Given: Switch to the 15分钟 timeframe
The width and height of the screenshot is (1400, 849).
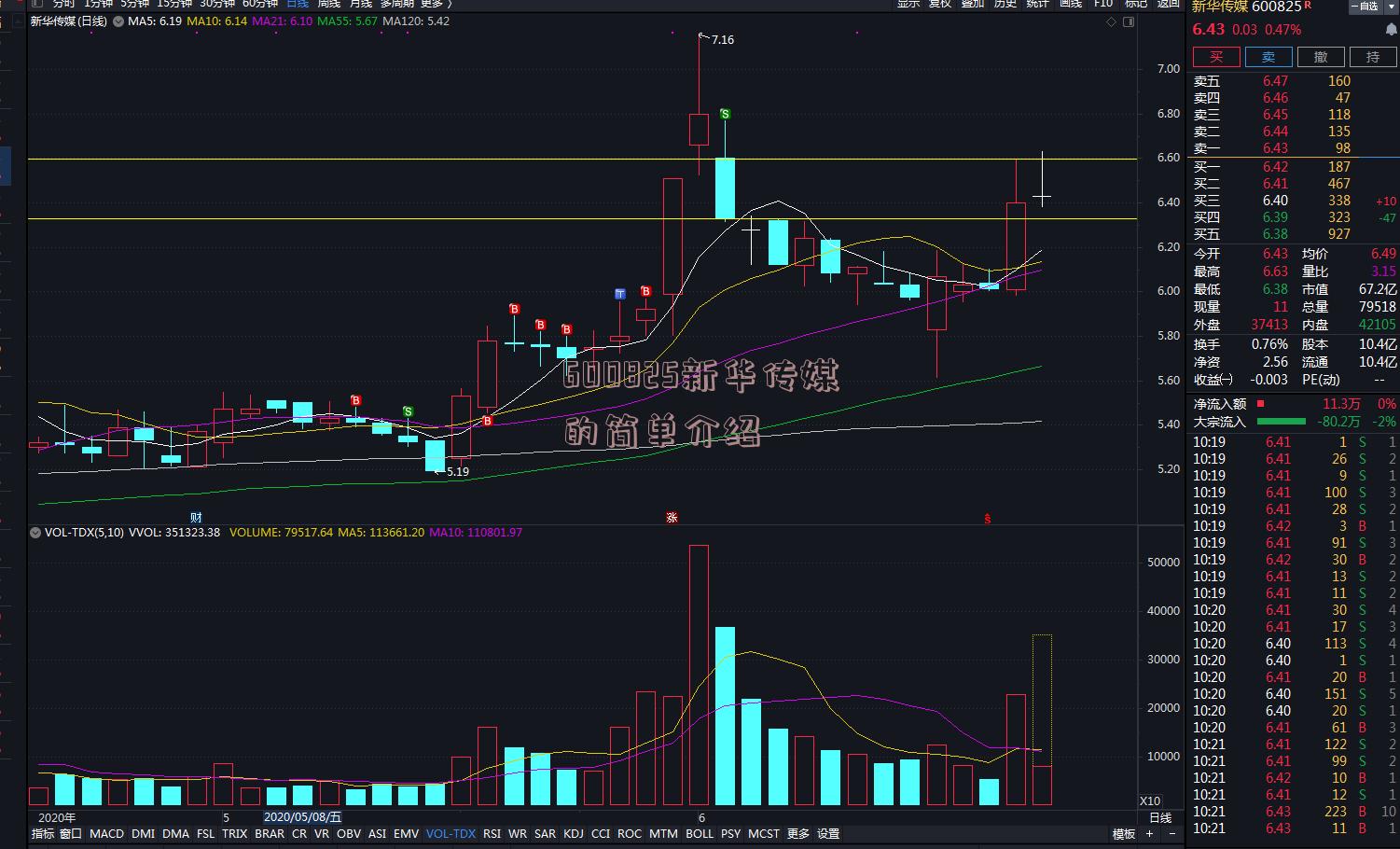Looking at the screenshot, I should tap(173, 4).
